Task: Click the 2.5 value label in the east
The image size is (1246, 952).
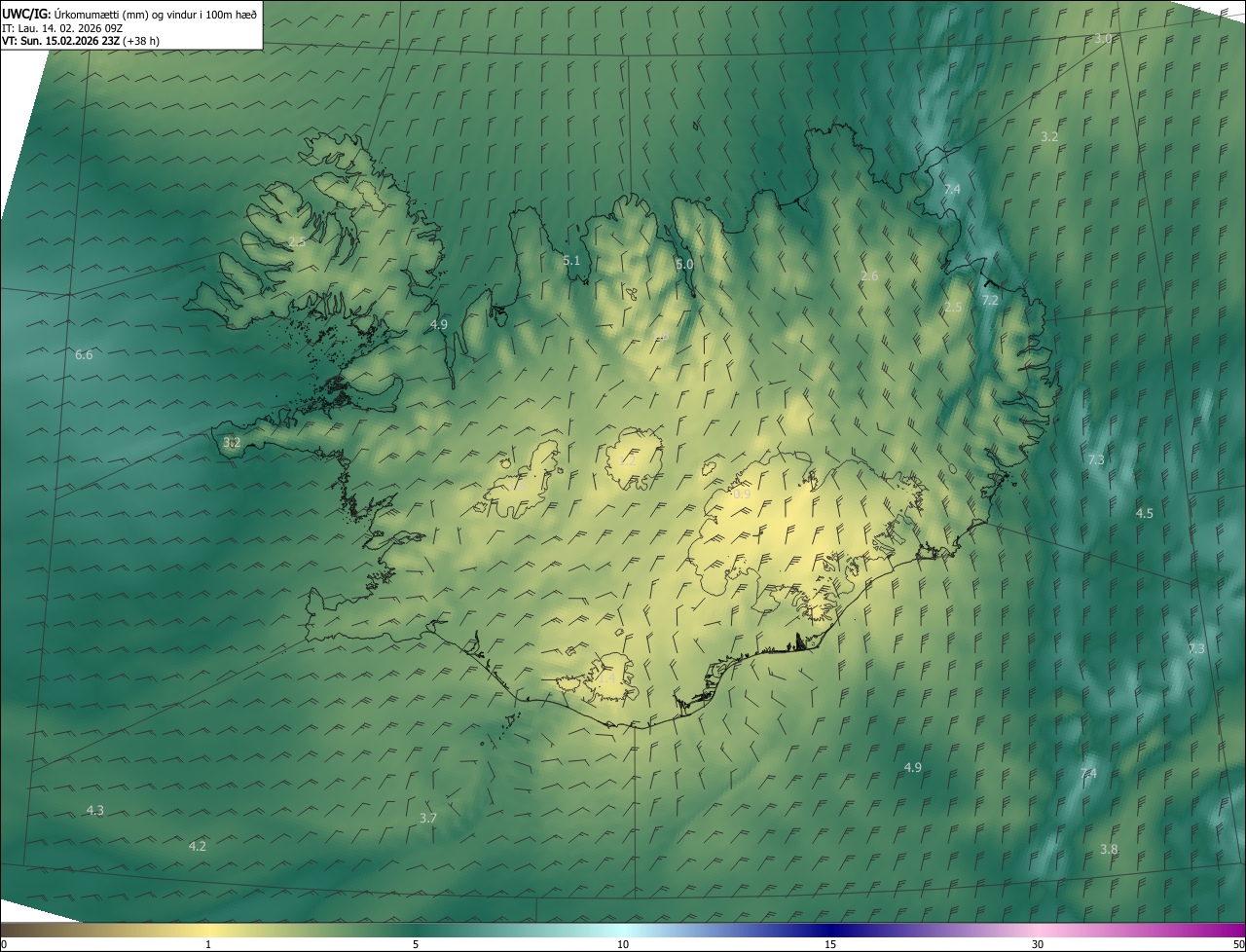Action: point(953,308)
